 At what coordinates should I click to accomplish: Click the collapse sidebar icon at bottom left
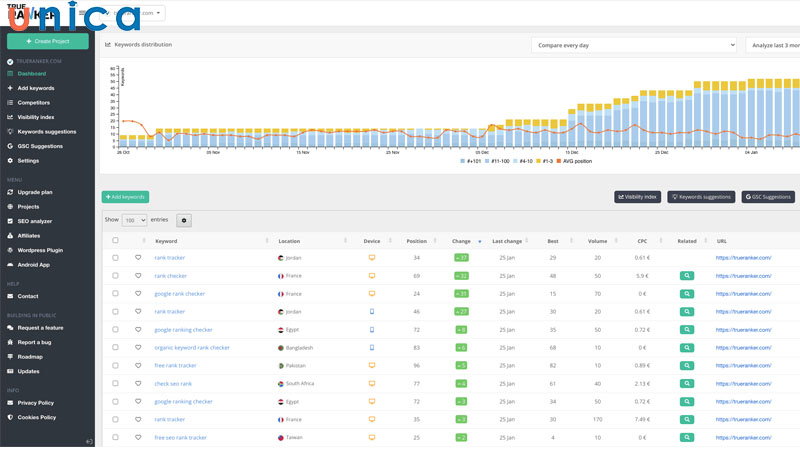pos(89,441)
